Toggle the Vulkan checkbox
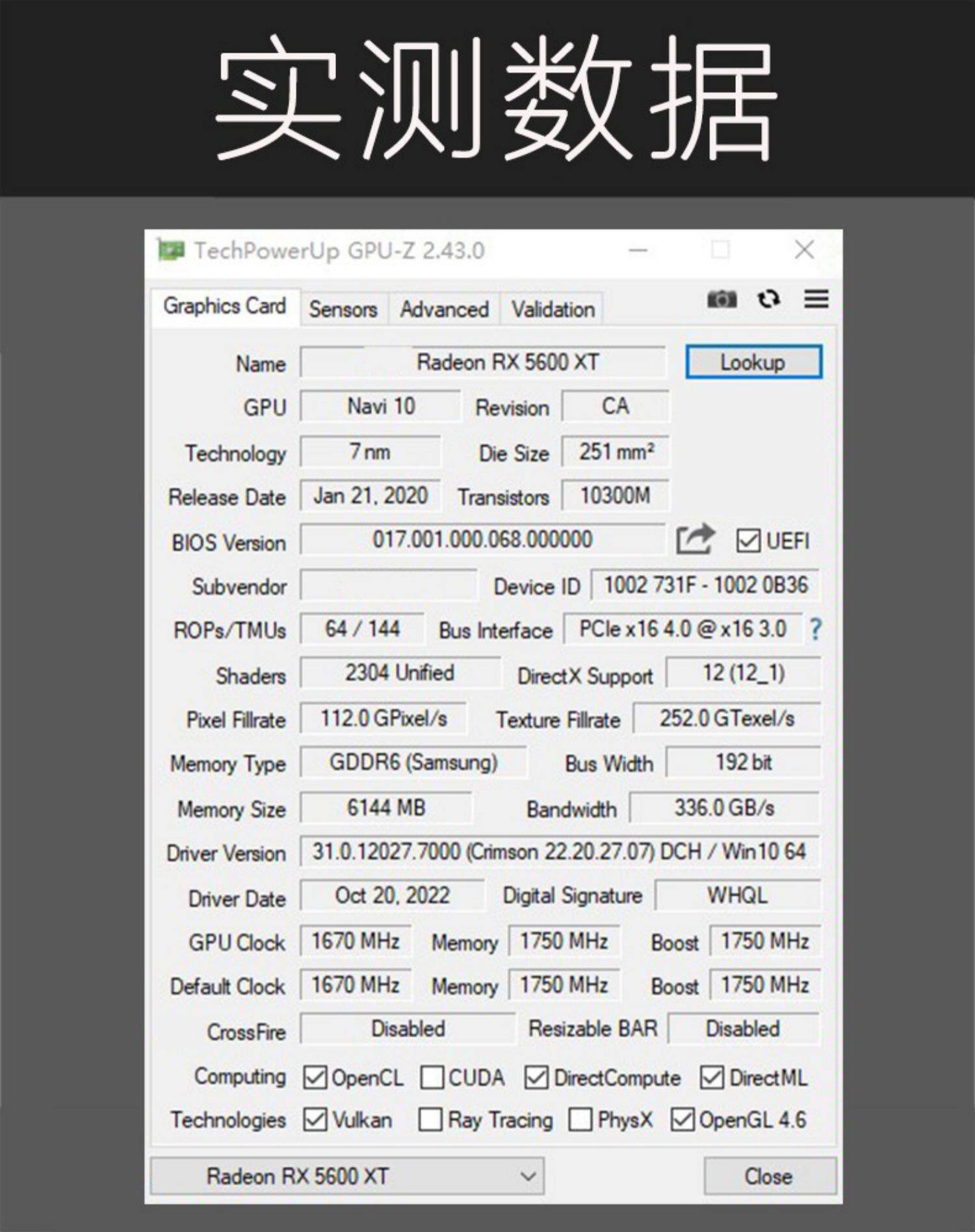 point(315,1120)
